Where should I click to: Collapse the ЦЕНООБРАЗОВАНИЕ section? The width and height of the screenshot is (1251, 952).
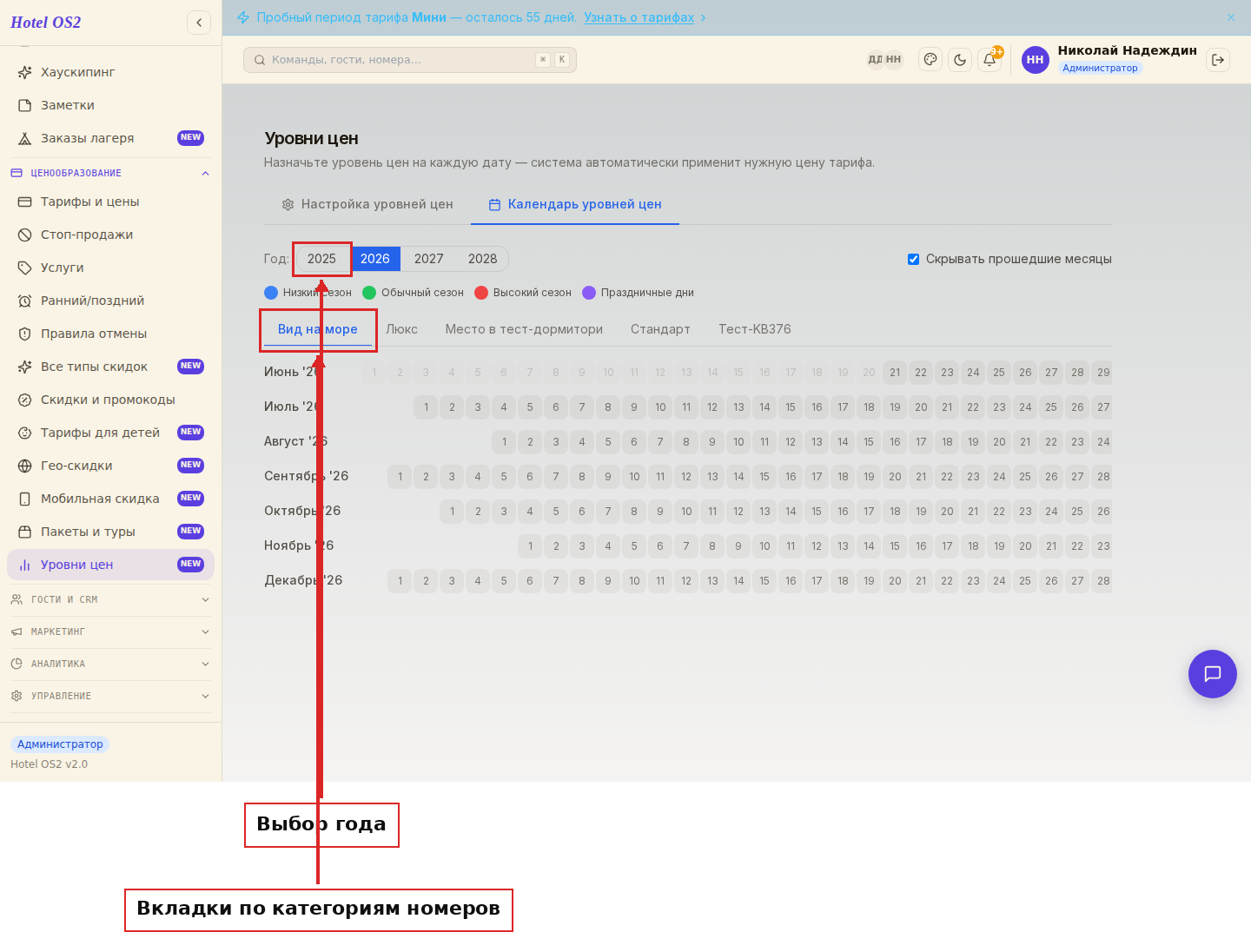pyautogui.click(x=110, y=173)
